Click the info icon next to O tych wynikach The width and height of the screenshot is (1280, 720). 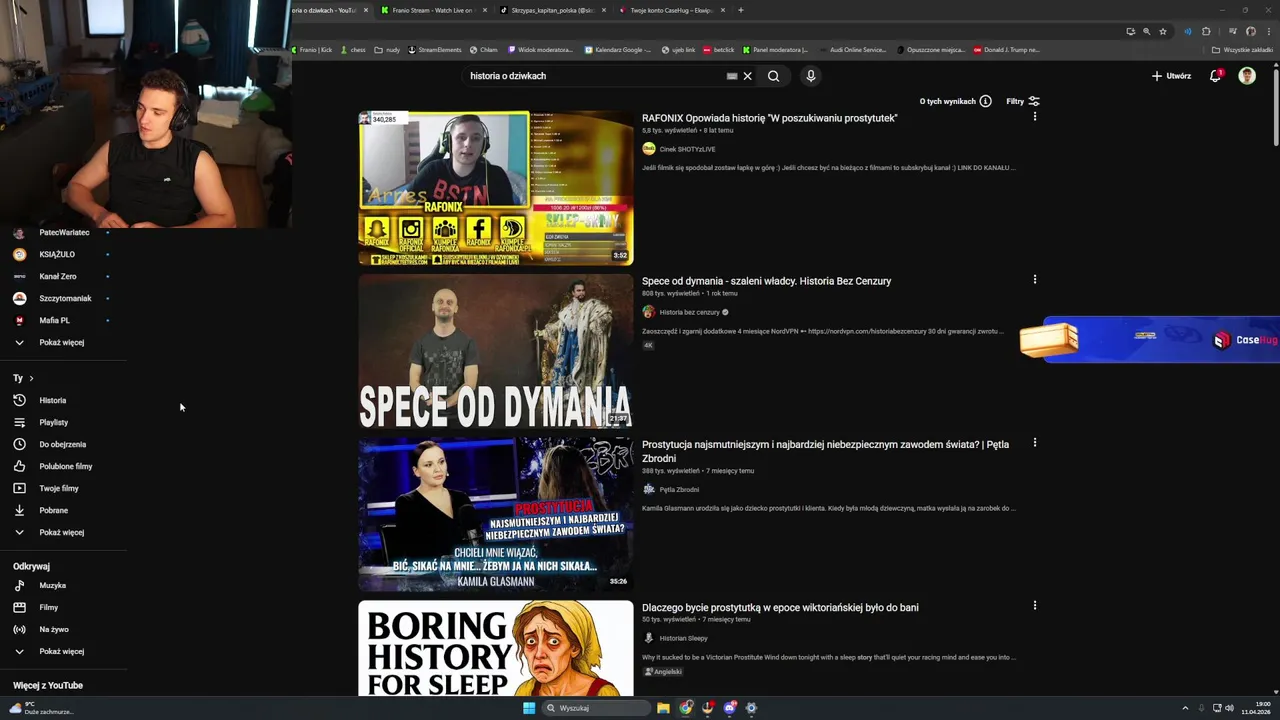(985, 101)
